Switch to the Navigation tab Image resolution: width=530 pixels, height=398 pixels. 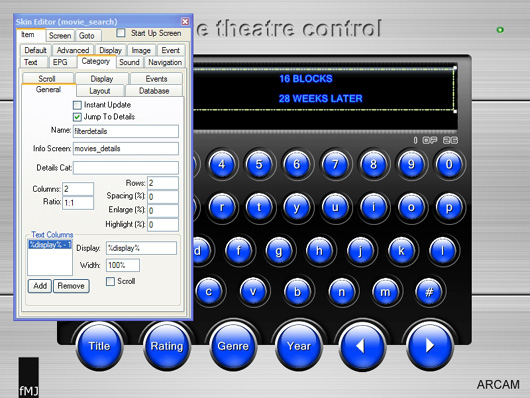pyautogui.click(x=165, y=62)
